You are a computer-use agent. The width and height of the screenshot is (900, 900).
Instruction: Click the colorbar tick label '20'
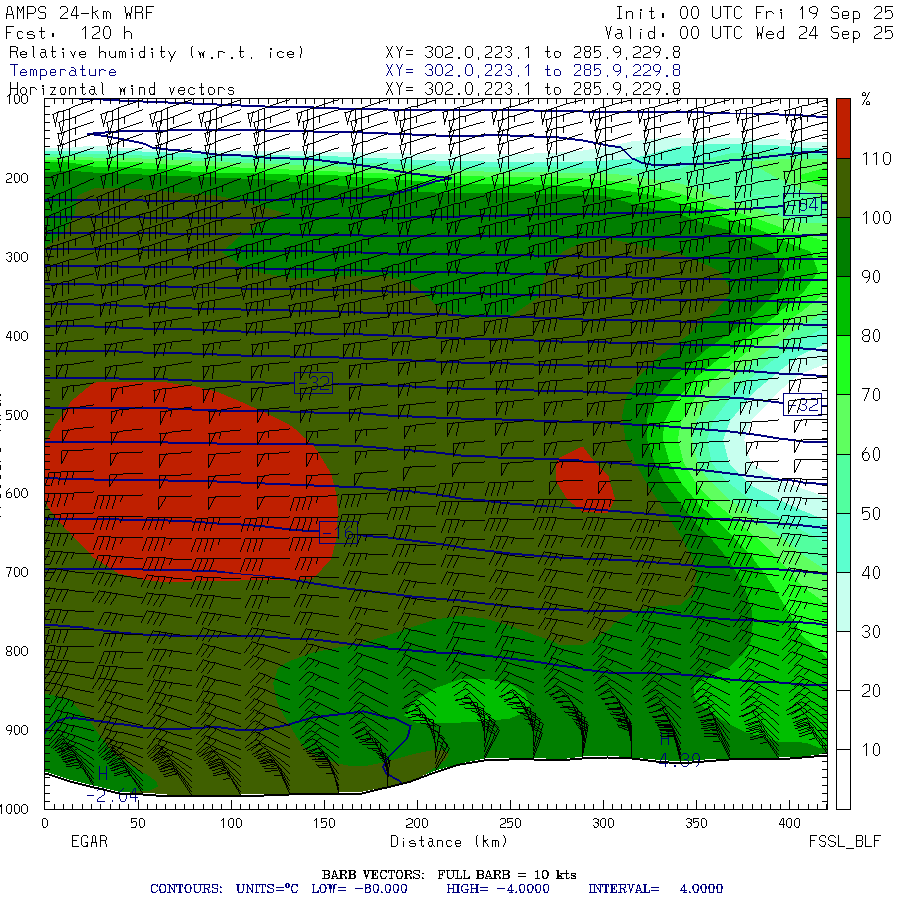871,690
